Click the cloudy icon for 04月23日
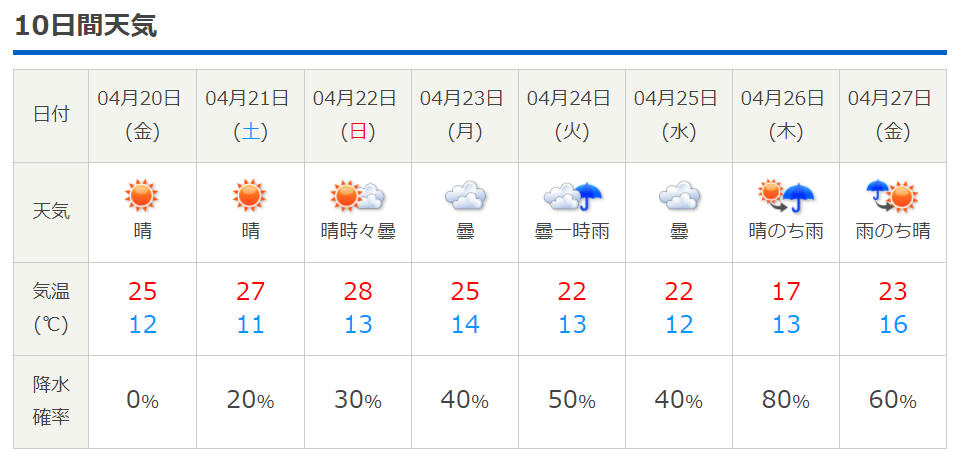The height and width of the screenshot is (460, 965). [x=465, y=196]
